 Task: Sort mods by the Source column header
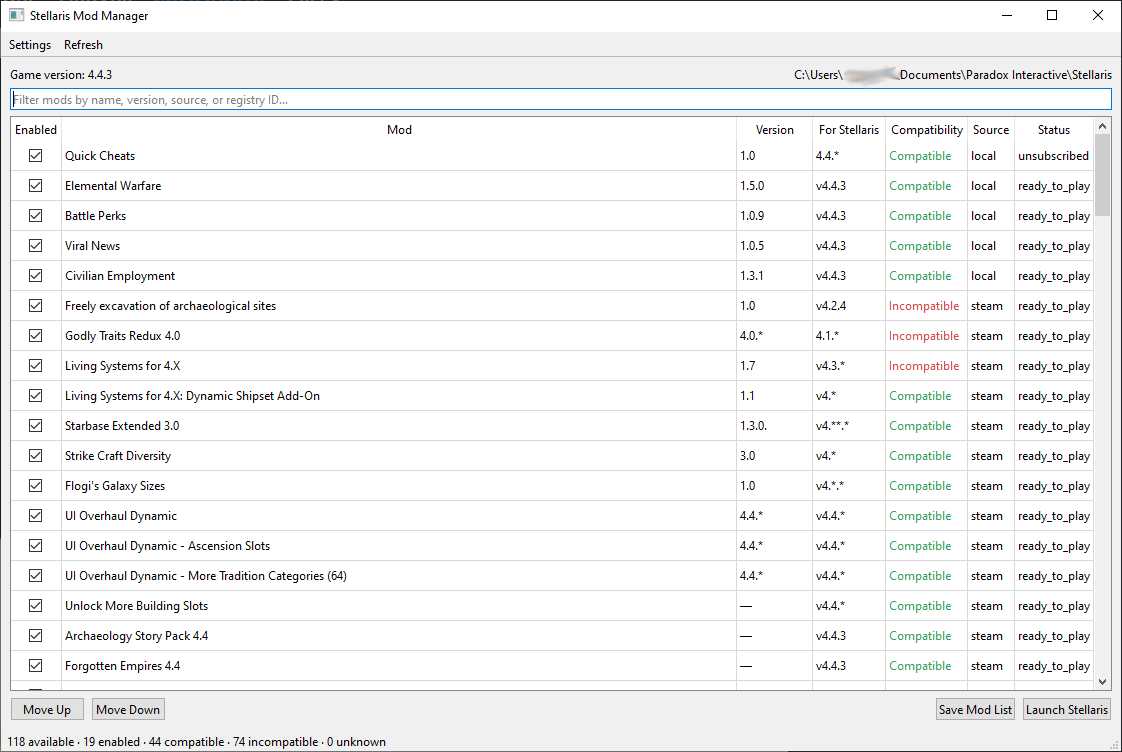pyautogui.click(x=991, y=130)
